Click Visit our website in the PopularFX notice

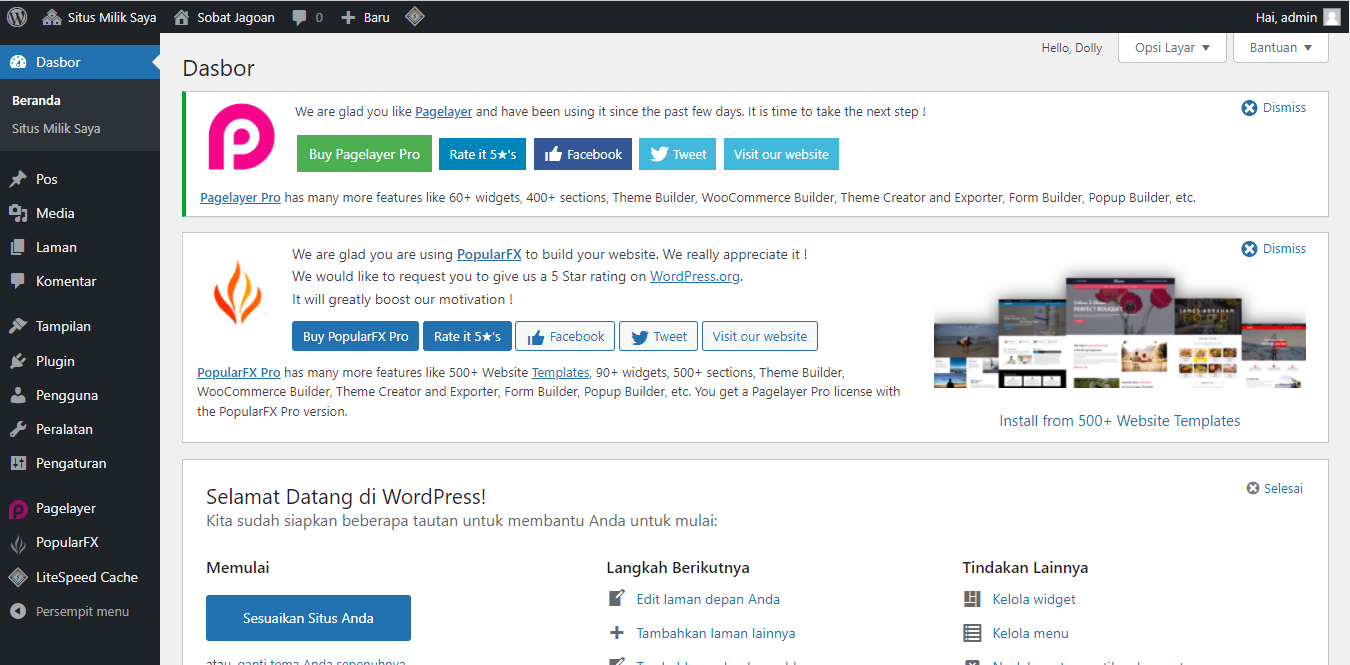click(x=760, y=336)
